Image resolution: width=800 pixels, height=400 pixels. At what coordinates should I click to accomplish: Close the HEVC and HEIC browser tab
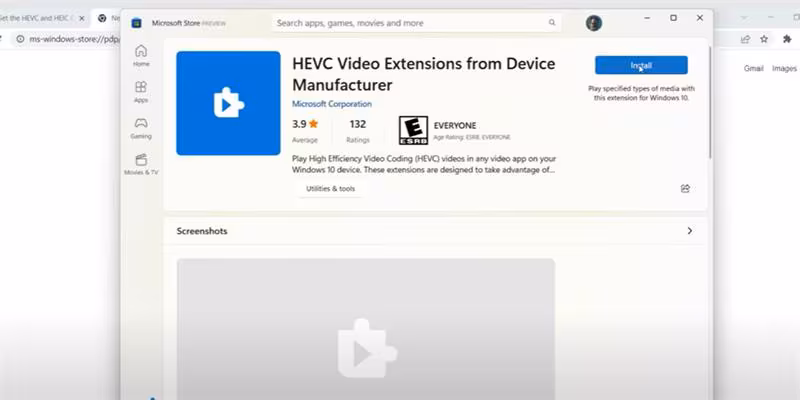(82, 18)
